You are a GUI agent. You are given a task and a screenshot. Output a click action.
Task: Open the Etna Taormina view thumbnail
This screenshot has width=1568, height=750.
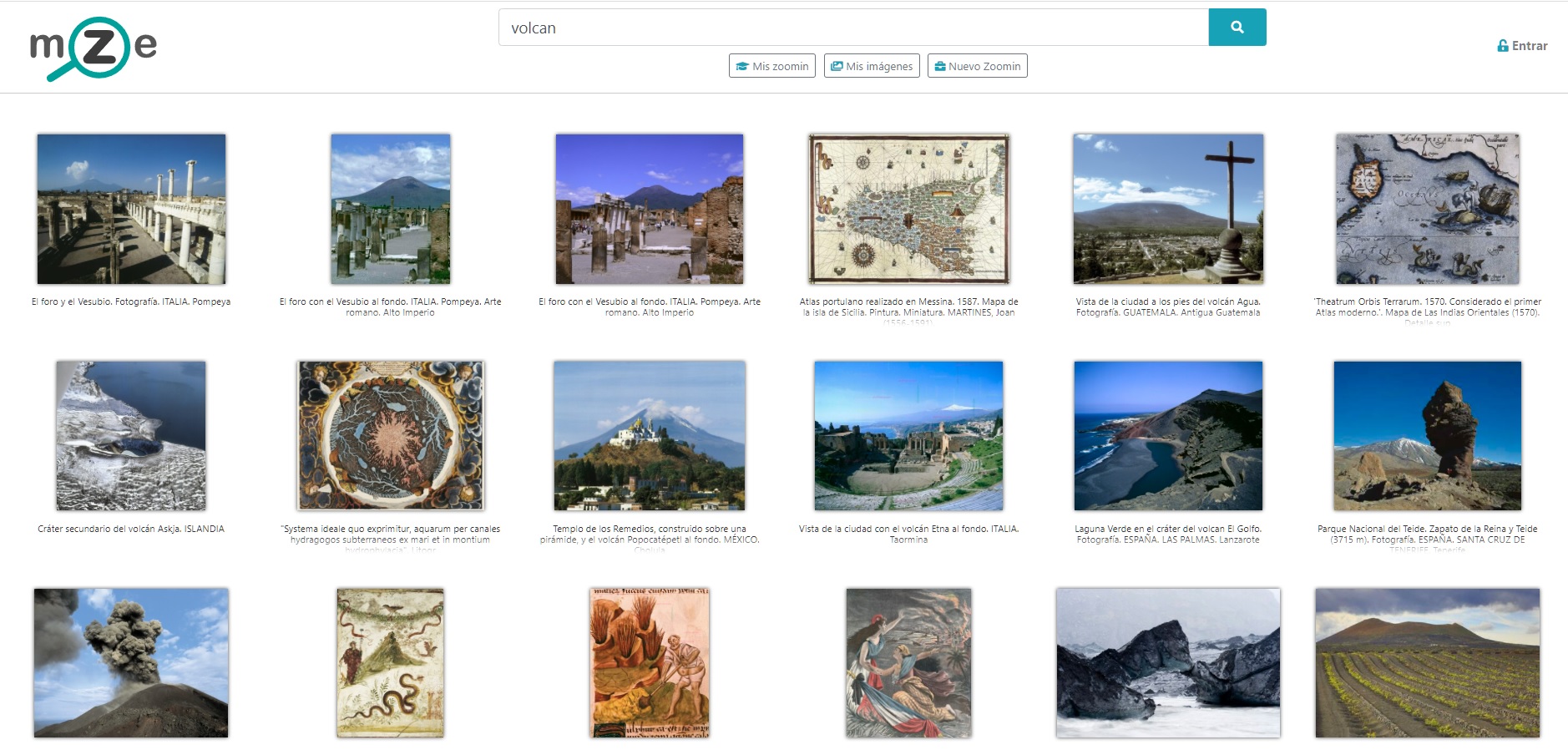[909, 436]
